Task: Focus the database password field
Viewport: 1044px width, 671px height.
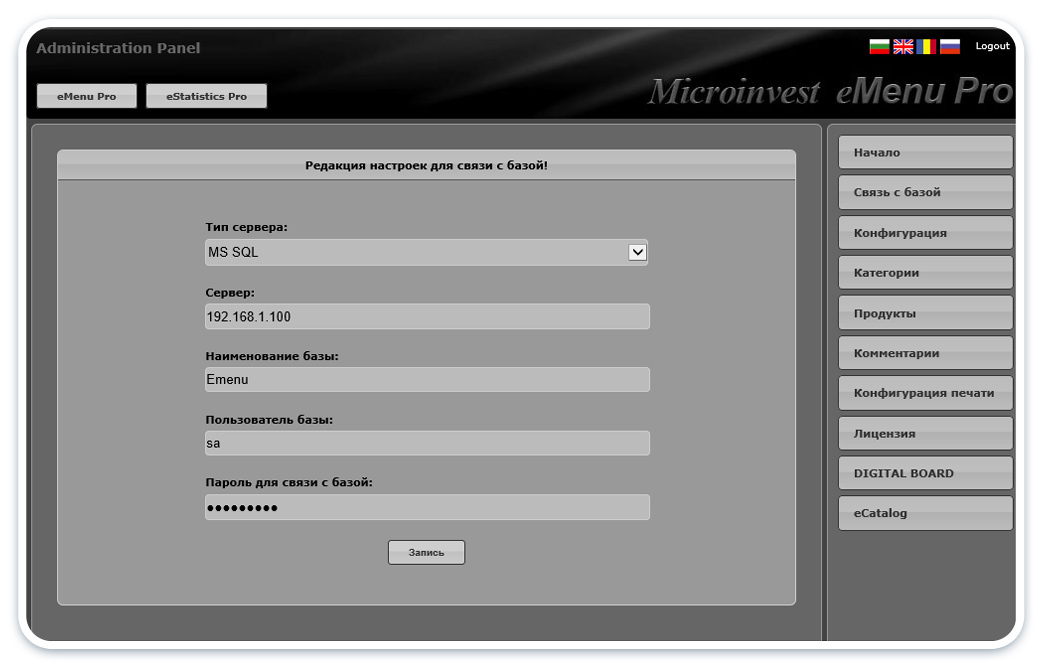Action: point(427,507)
